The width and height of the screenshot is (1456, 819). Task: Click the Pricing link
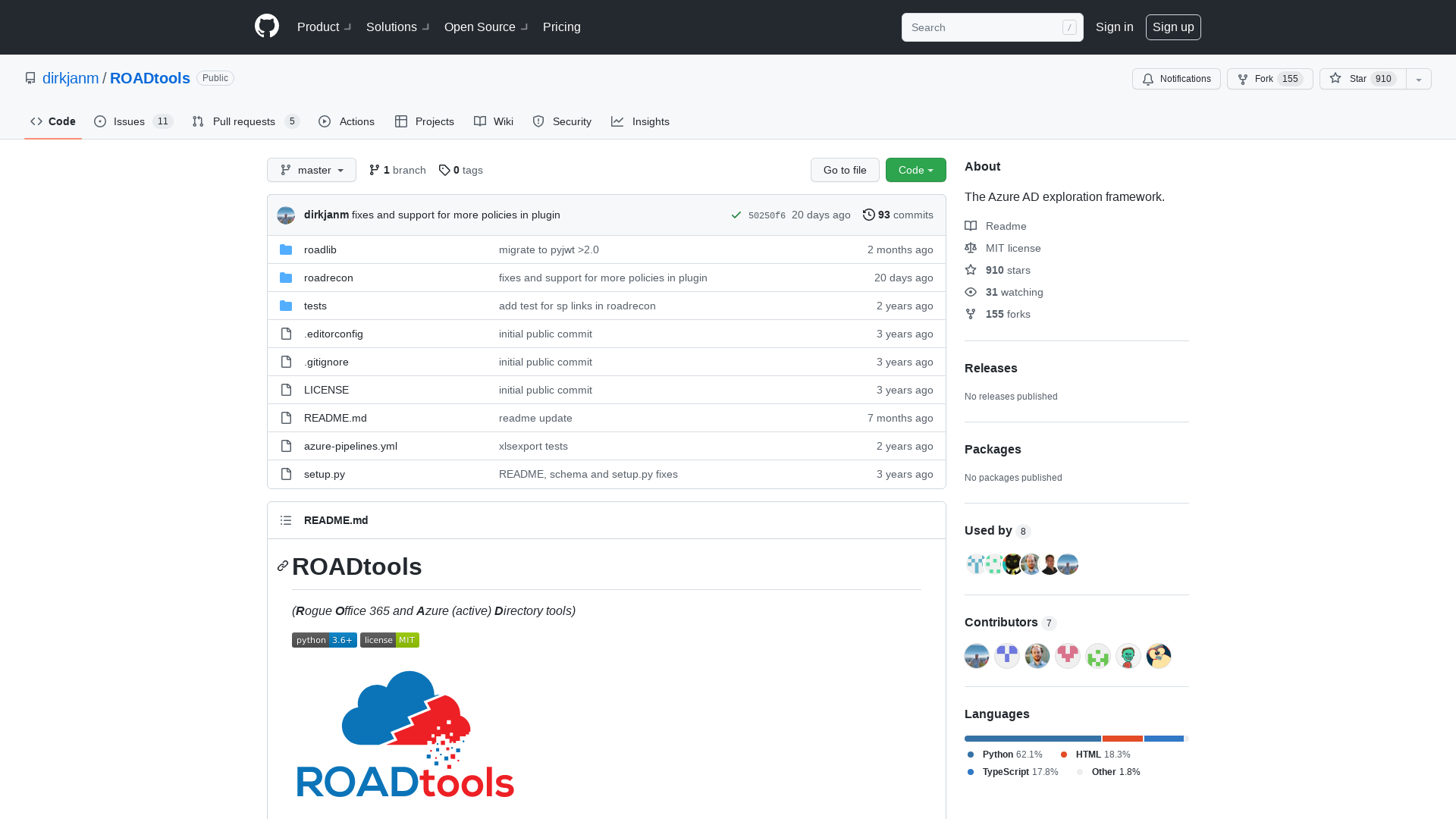(562, 27)
